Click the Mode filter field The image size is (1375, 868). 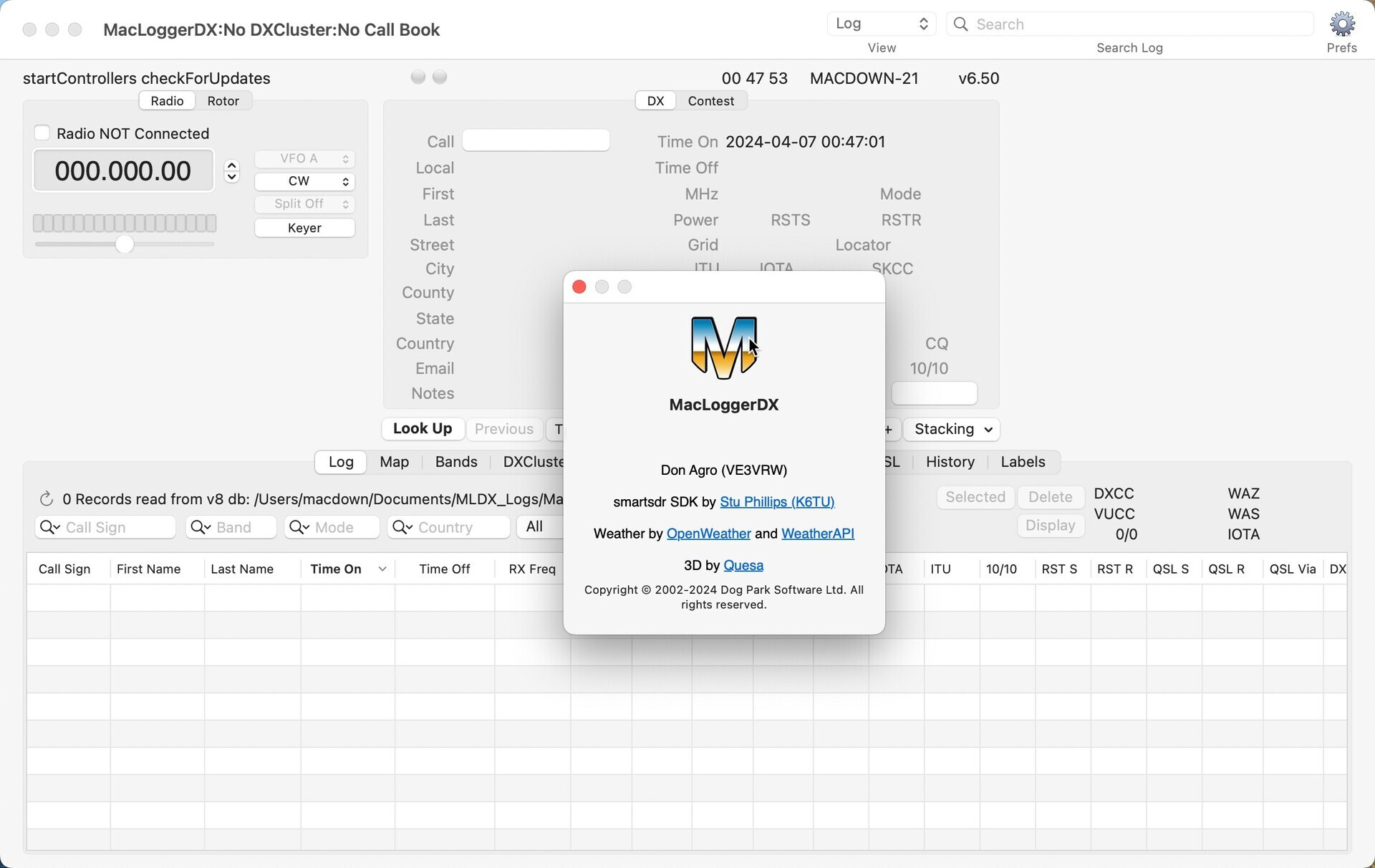(332, 527)
